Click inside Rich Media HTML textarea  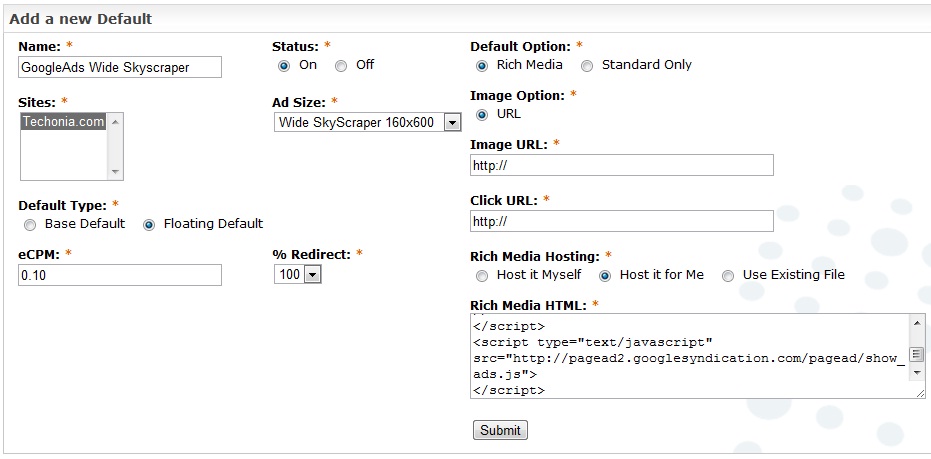(x=688, y=356)
